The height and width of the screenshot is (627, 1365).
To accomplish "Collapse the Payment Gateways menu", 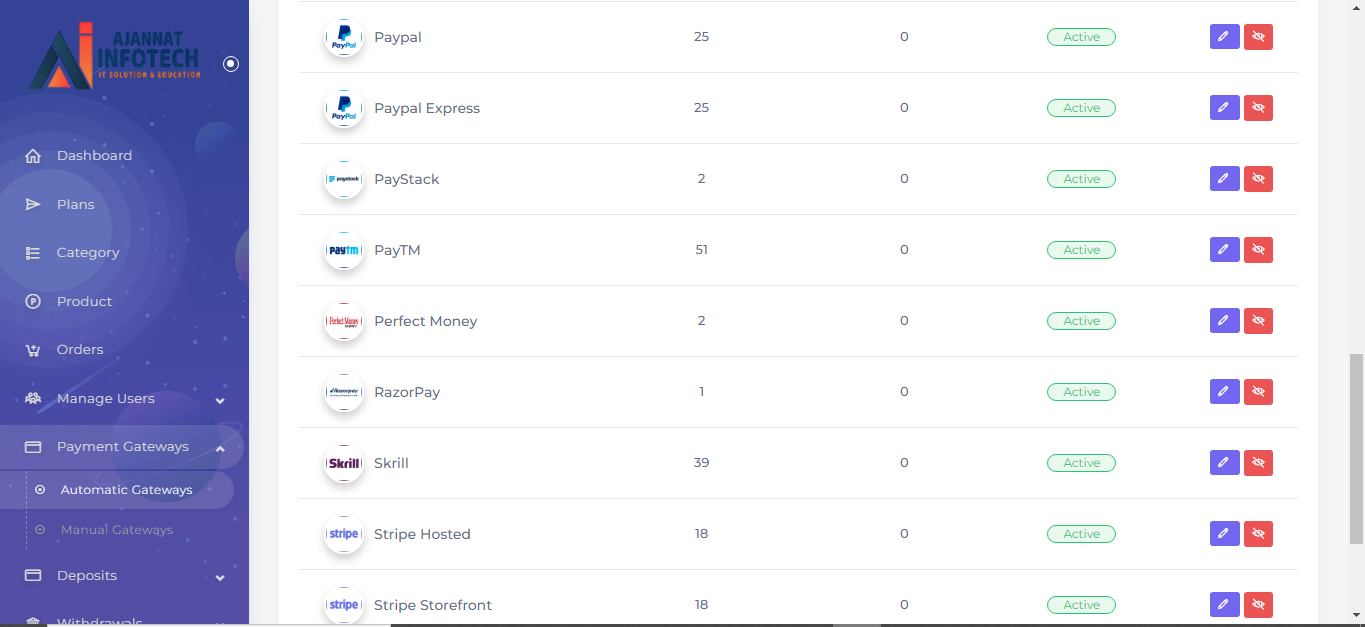I will click(x=220, y=448).
